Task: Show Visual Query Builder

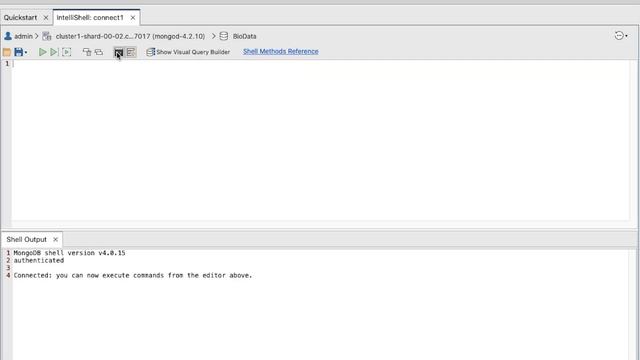Action: [188, 52]
